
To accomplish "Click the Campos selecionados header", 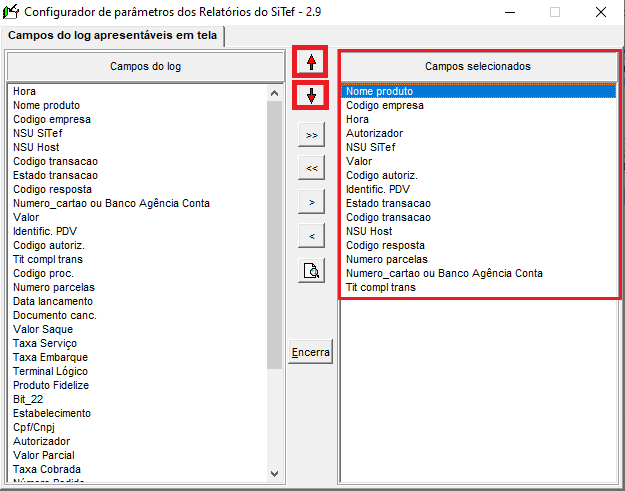I will (478, 66).
